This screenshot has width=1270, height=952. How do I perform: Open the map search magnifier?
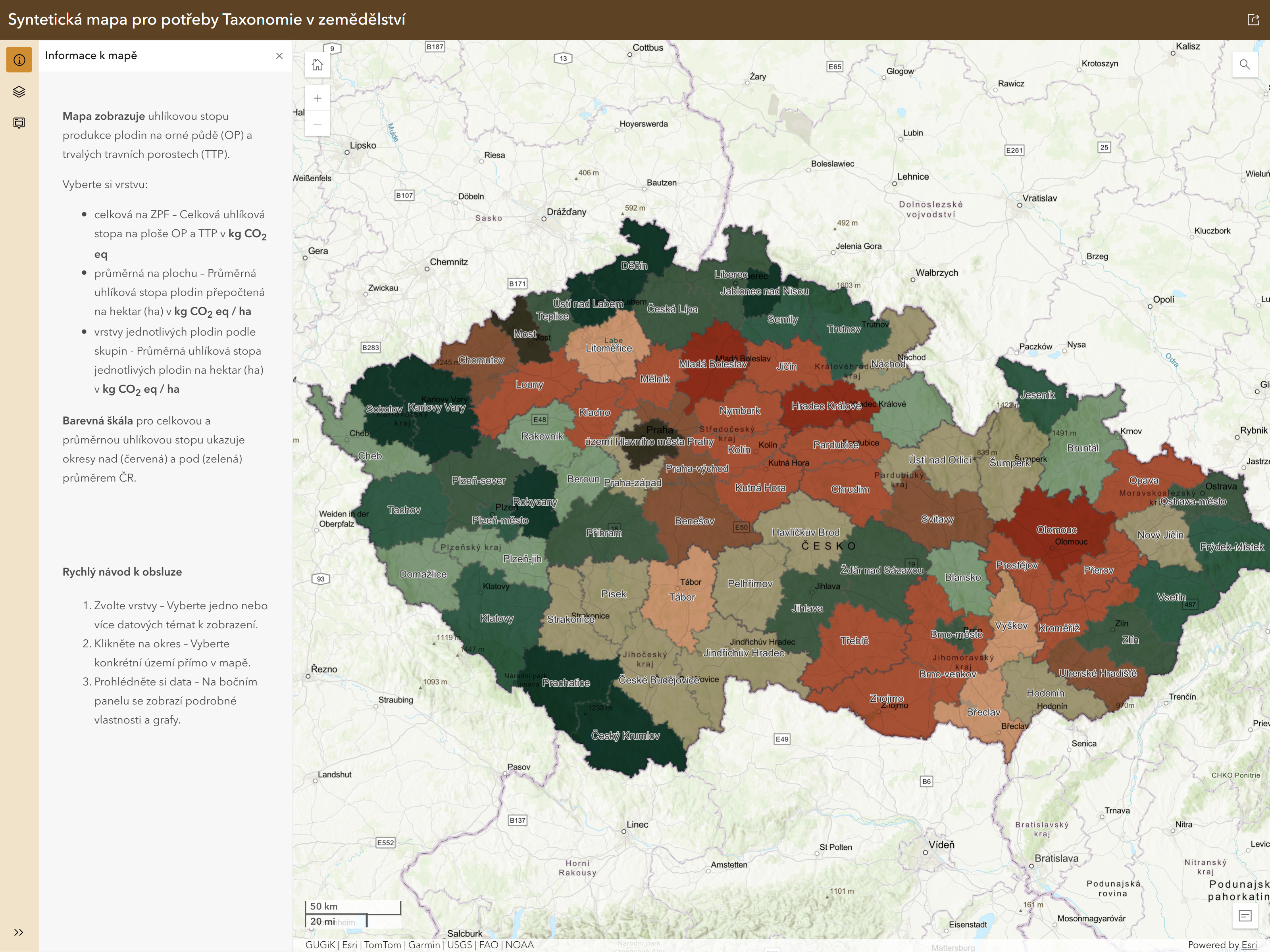click(1245, 64)
